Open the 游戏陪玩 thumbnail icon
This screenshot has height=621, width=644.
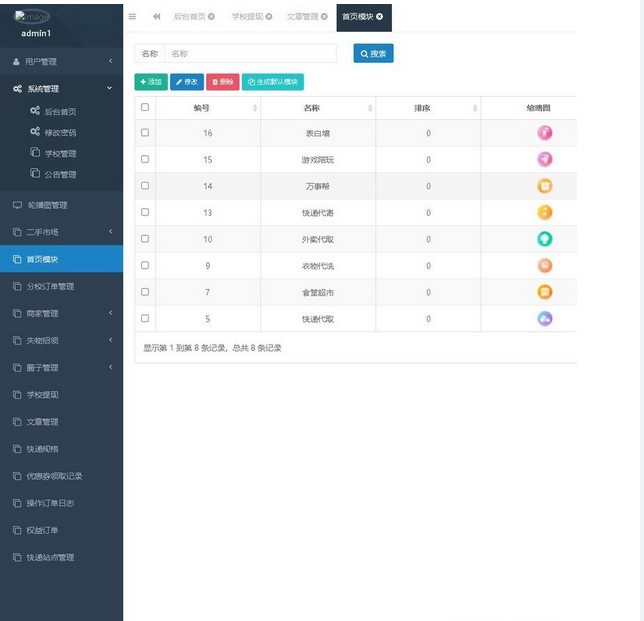(545, 159)
